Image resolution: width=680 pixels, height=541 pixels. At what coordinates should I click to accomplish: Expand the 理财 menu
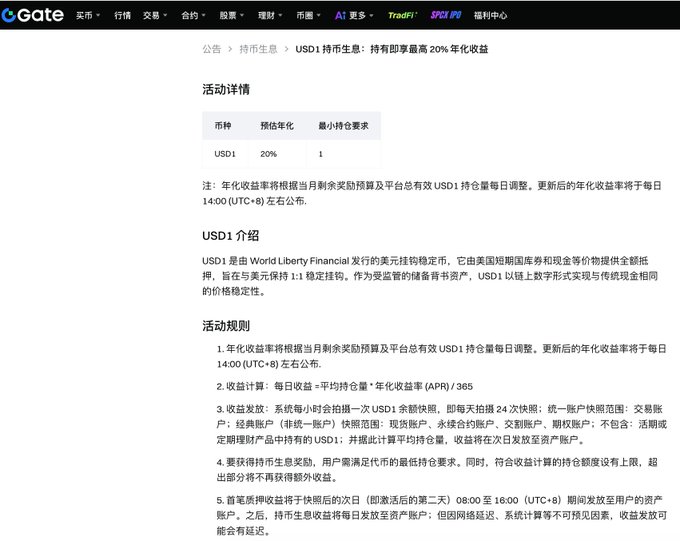click(x=270, y=16)
